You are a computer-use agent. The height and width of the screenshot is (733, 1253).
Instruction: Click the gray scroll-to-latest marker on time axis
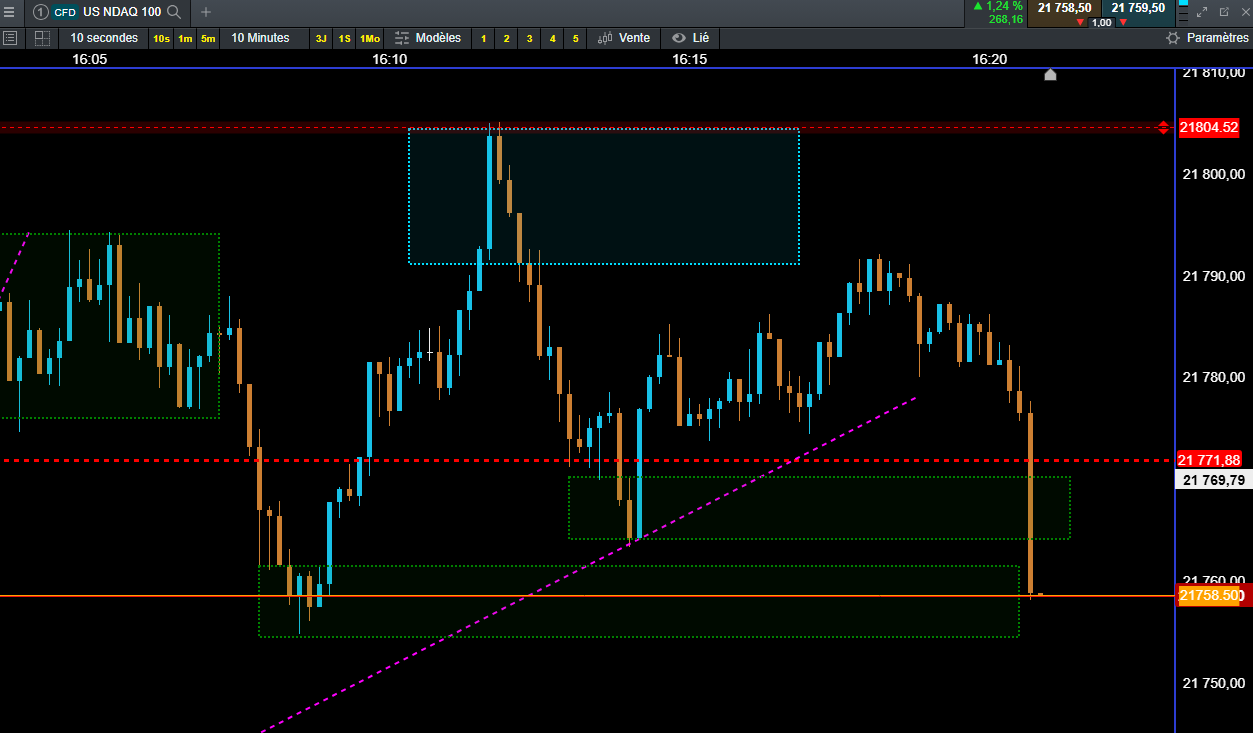(1050, 74)
